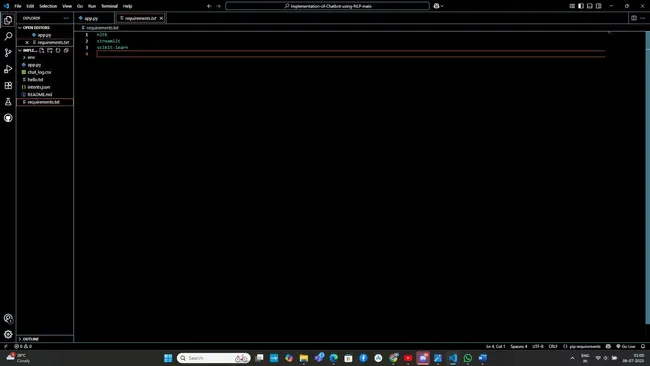The image size is (650, 366).
Task: Open the Help menu
Action: 128,6
